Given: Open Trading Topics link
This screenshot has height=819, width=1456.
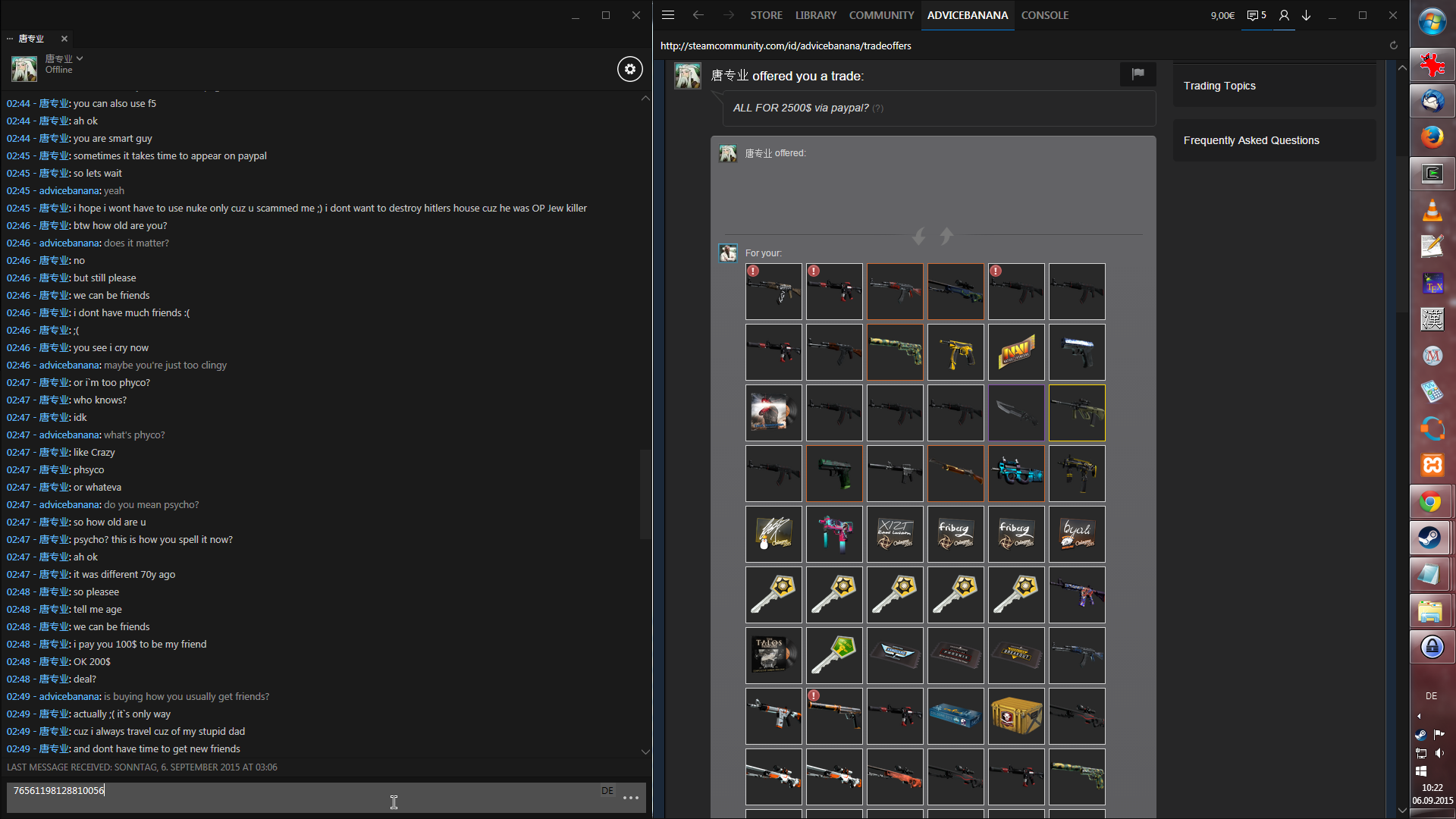Looking at the screenshot, I should pyautogui.click(x=1219, y=86).
